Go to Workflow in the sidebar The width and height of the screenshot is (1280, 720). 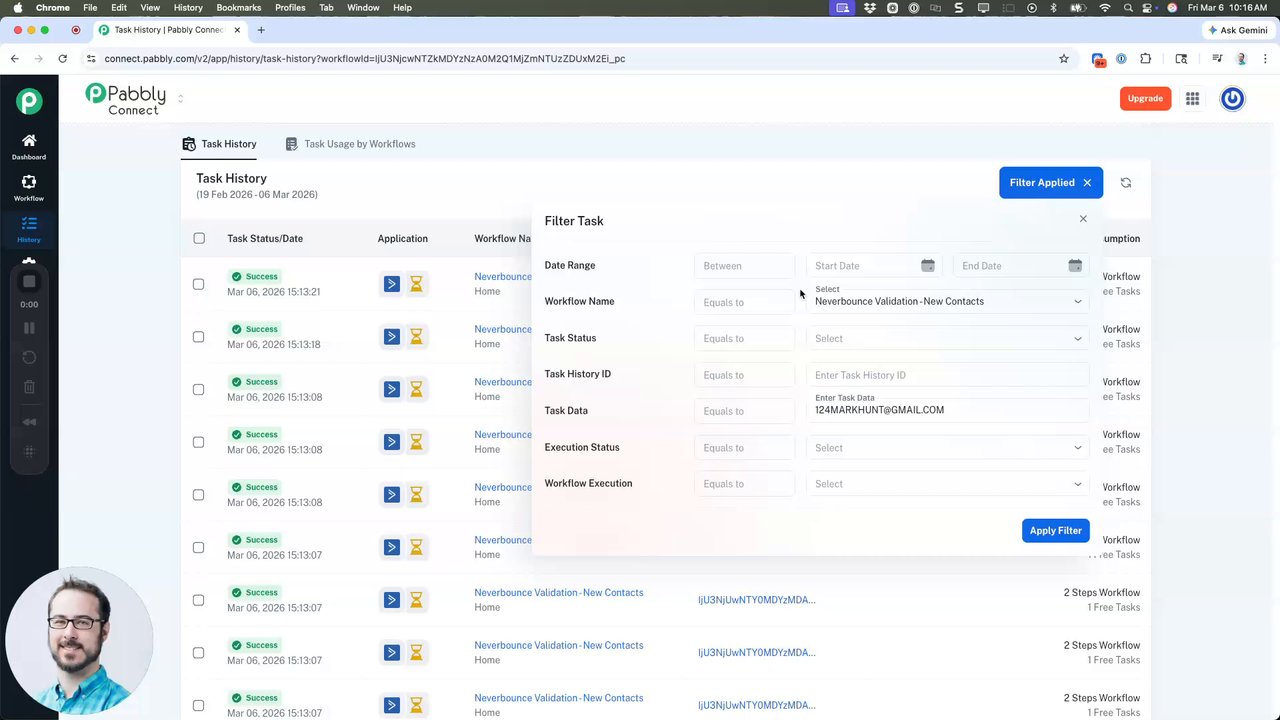[29, 188]
